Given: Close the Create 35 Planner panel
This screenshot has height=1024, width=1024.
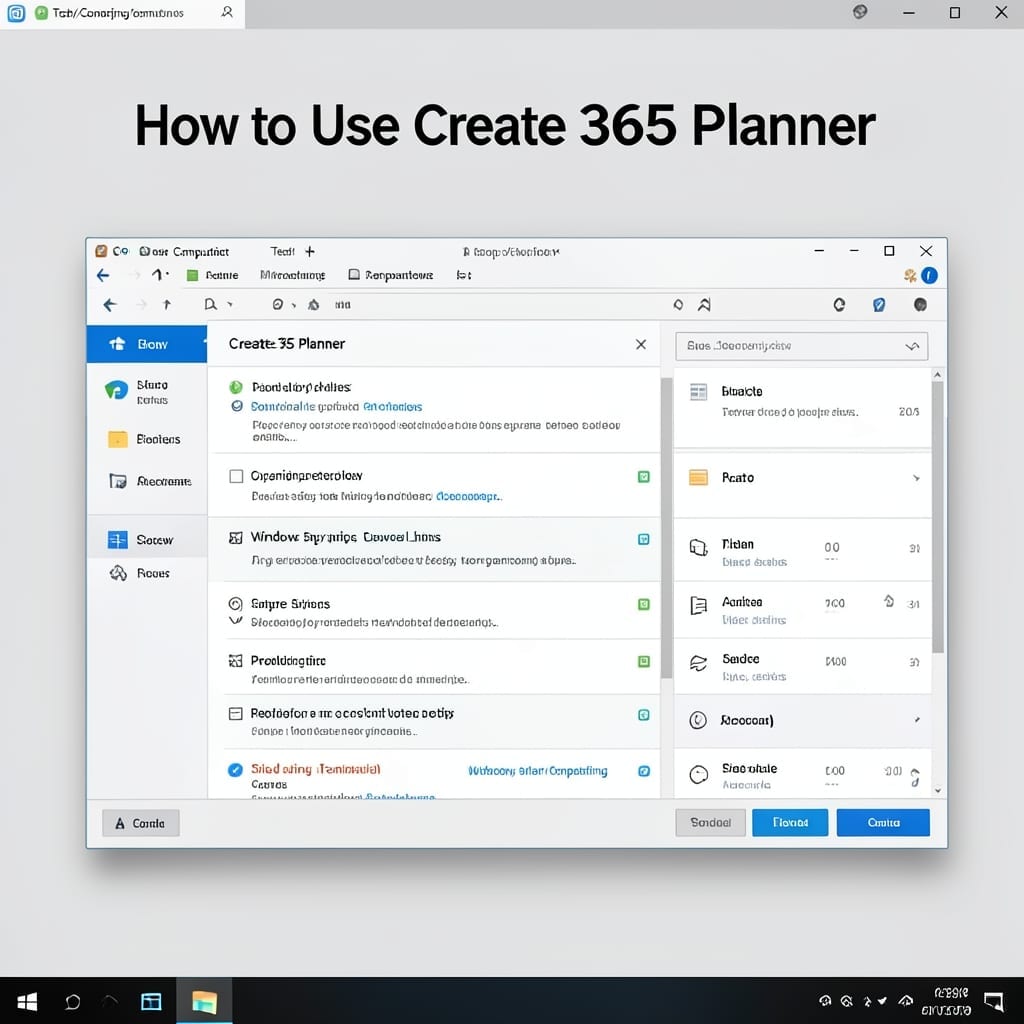Looking at the screenshot, I should pyautogui.click(x=641, y=344).
